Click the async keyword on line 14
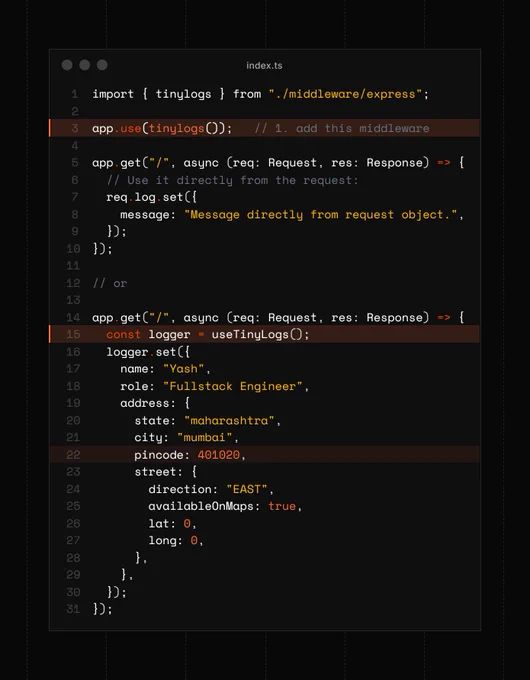This screenshot has height=680, width=530. pyautogui.click(x=201, y=318)
